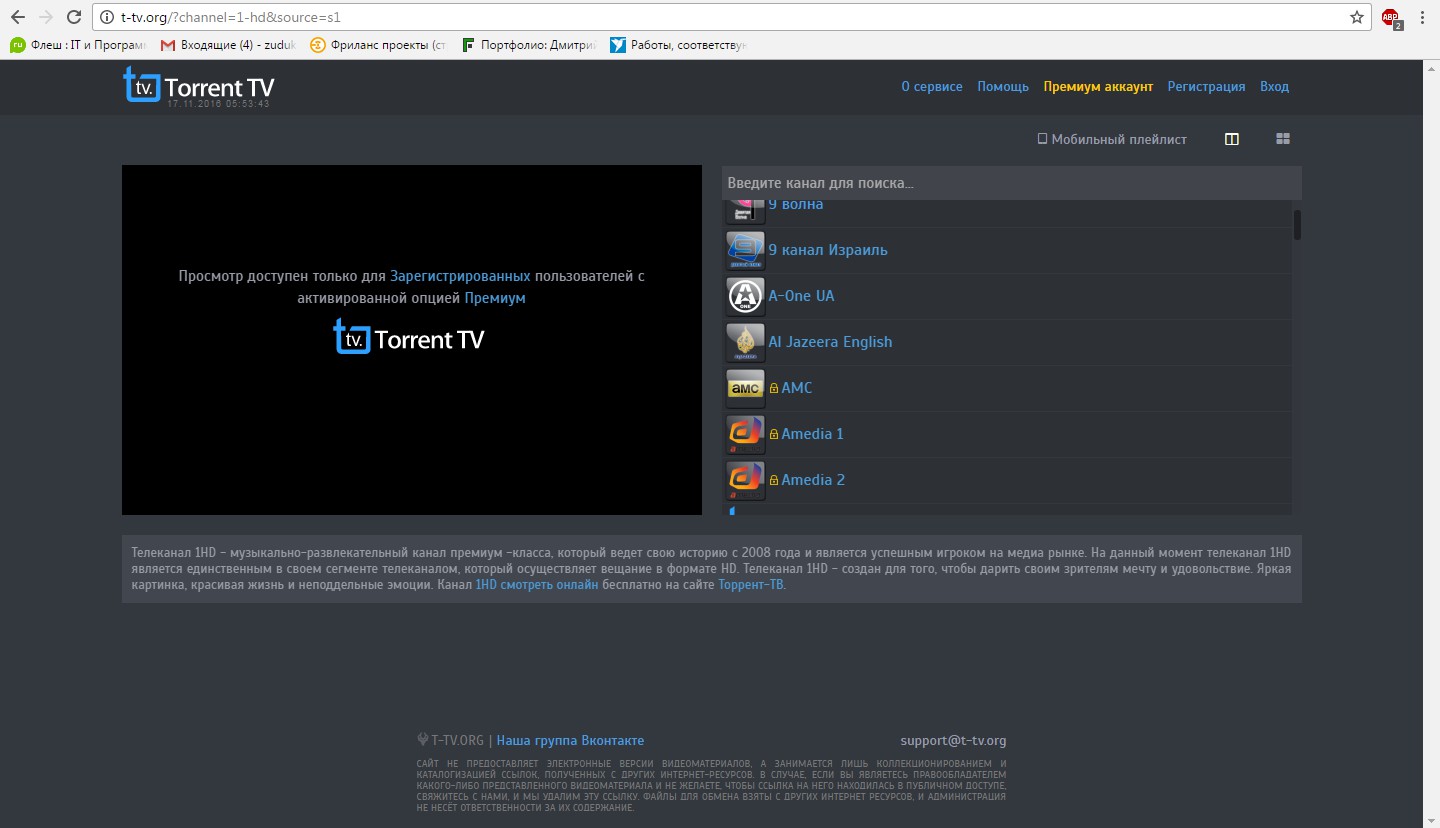
Task: Select the AMC channel name
Action: click(797, 388)
